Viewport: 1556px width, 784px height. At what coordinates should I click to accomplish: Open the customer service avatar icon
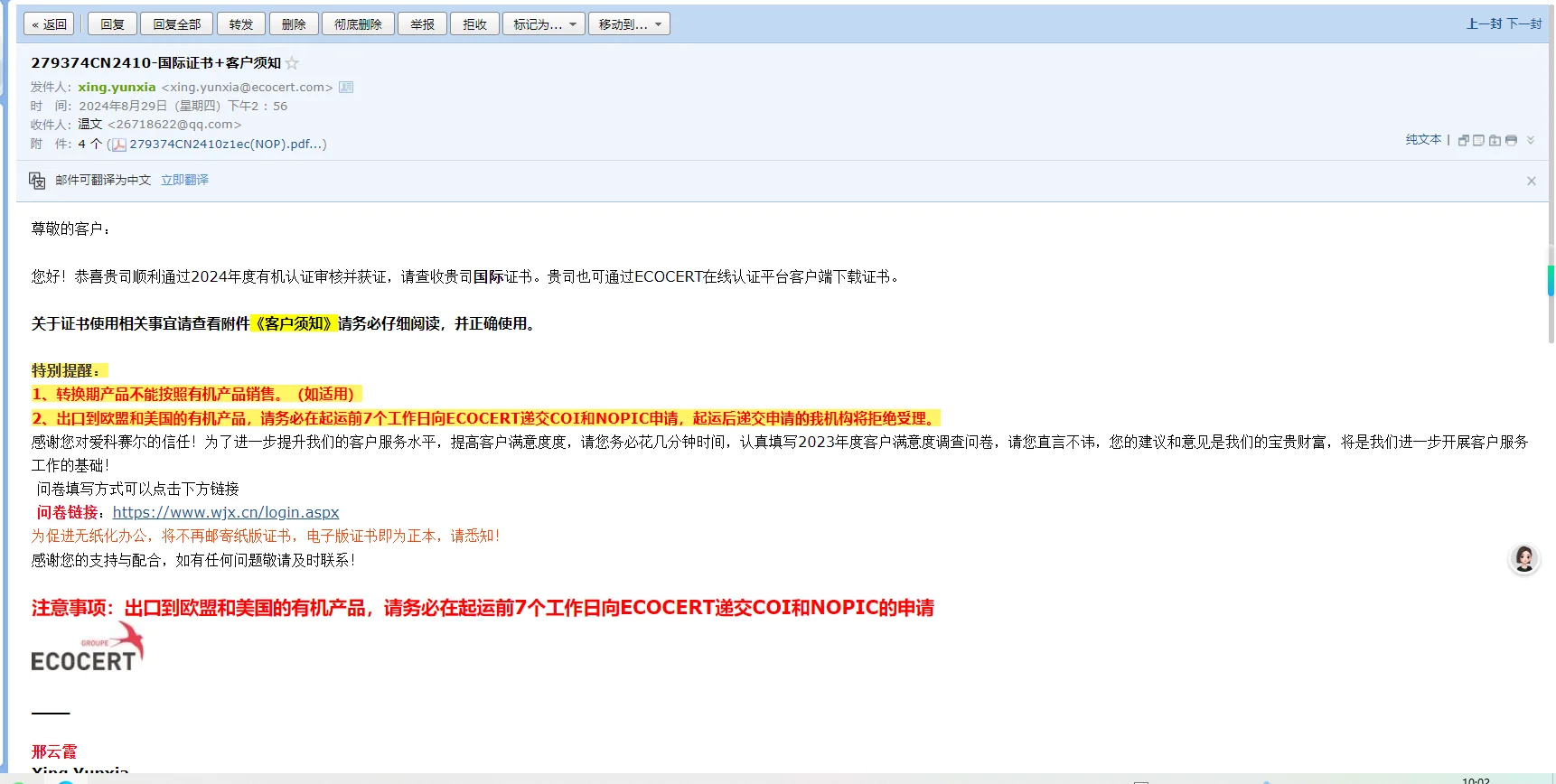pyautogui.click(x=1524, y=559)
